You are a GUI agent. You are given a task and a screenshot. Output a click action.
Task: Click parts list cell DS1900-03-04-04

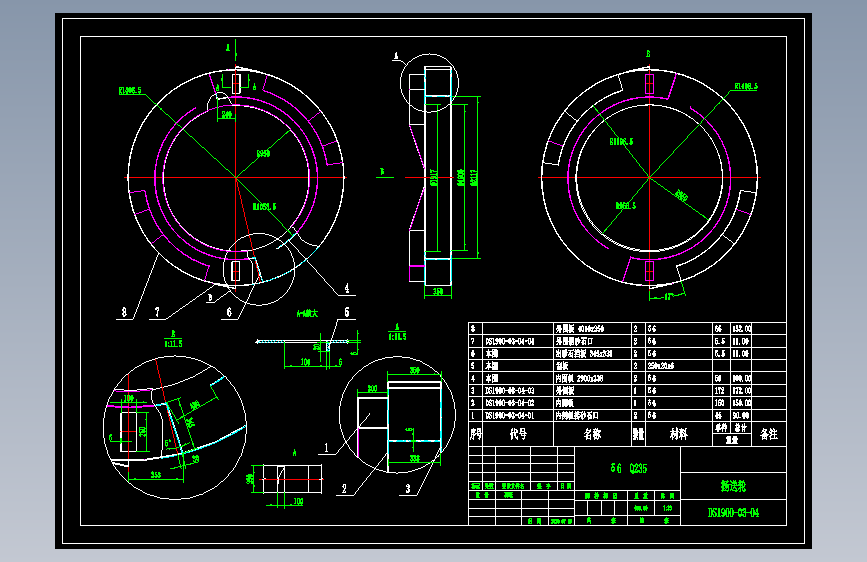tap(510, 341)
